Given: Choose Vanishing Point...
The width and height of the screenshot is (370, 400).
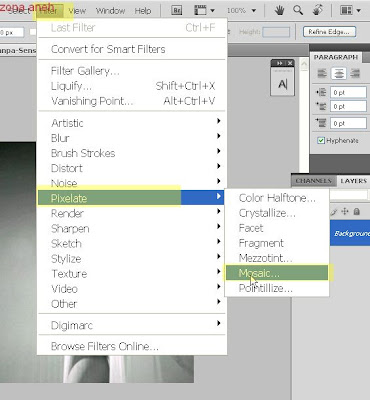Looking at the screenshot, I should (132, 101).
